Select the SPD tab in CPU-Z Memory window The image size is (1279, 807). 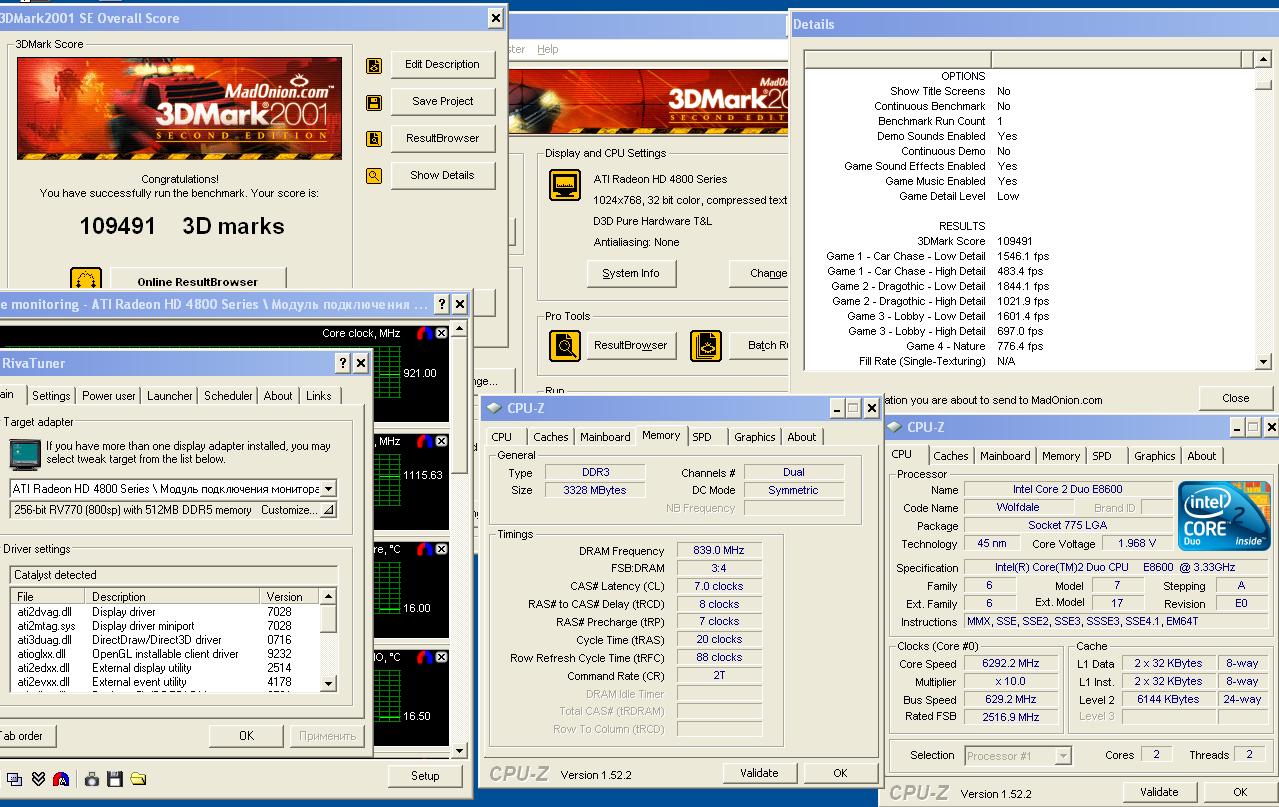(702, 437)
